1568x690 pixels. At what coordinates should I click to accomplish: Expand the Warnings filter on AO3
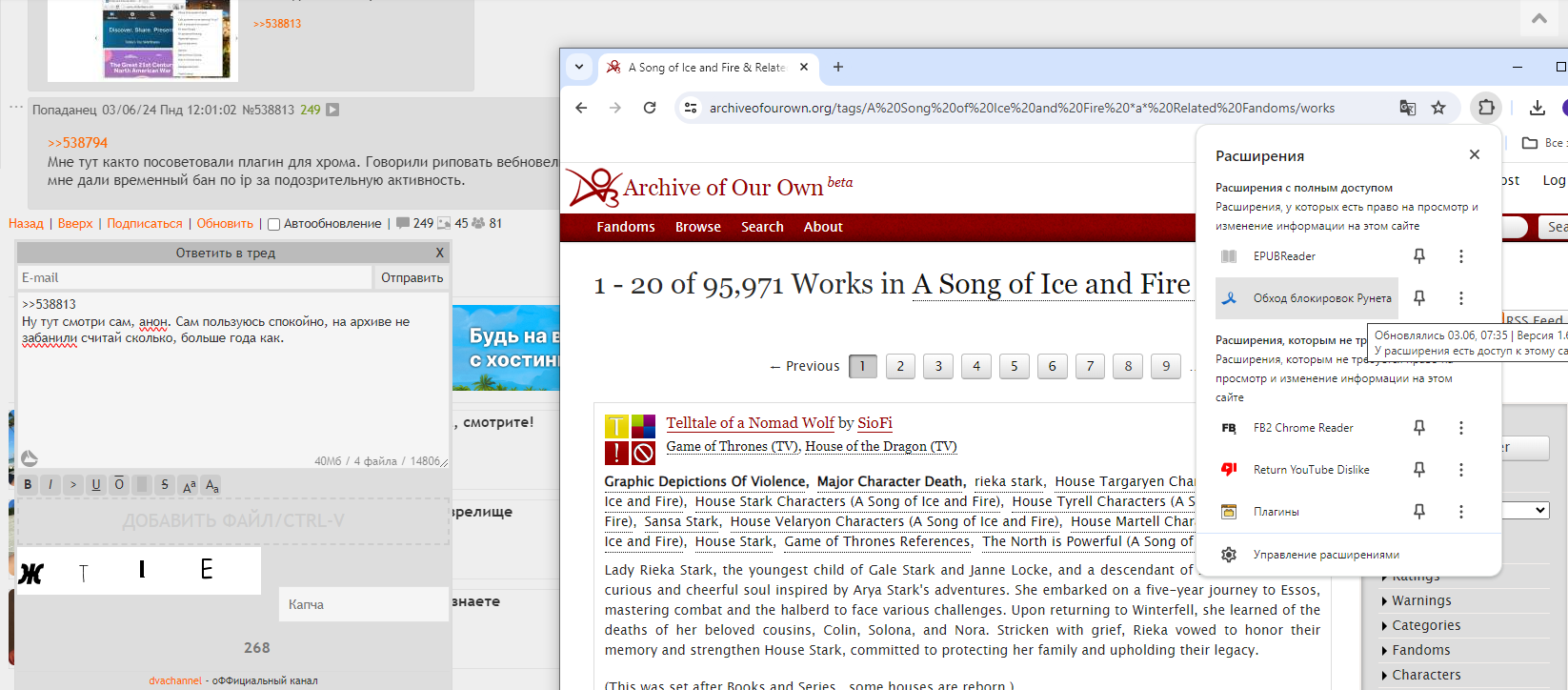pyautogui.click(x=1417, y=600)
